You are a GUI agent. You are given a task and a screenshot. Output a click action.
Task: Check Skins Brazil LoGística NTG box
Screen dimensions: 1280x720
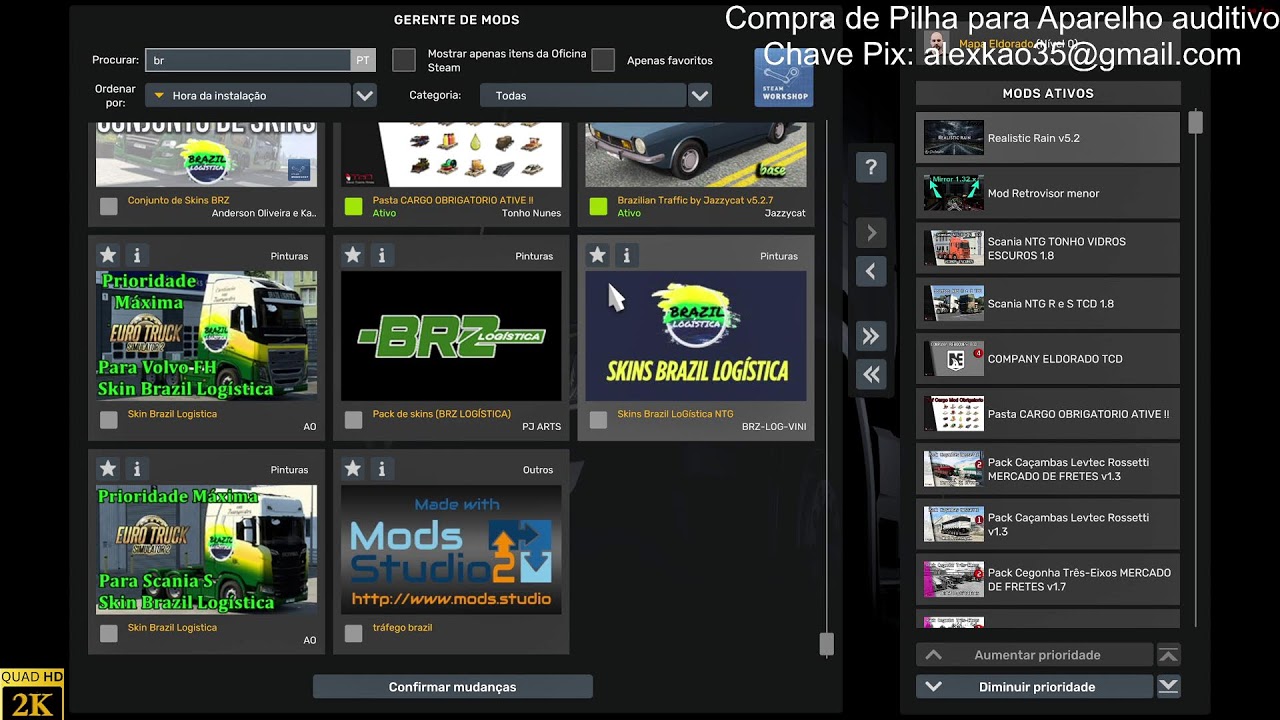pyautogui.click(x=598, y=420)
